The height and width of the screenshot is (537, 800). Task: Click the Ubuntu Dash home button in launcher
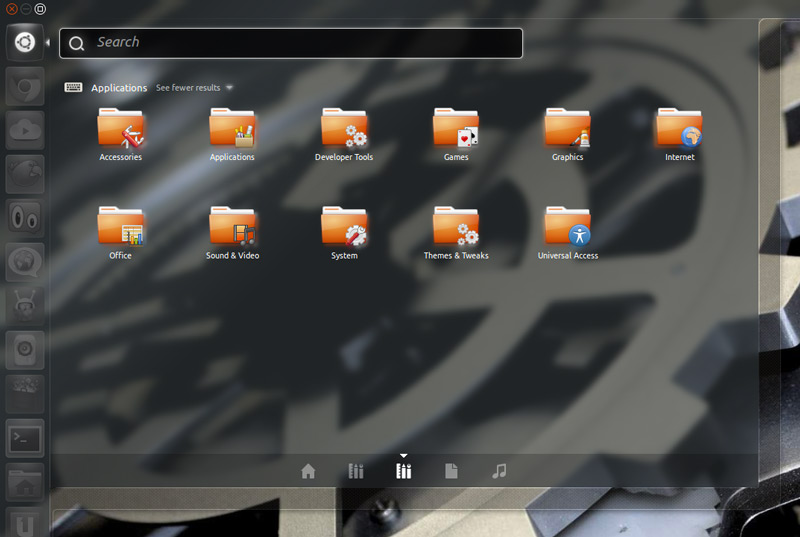coord(25,43)
